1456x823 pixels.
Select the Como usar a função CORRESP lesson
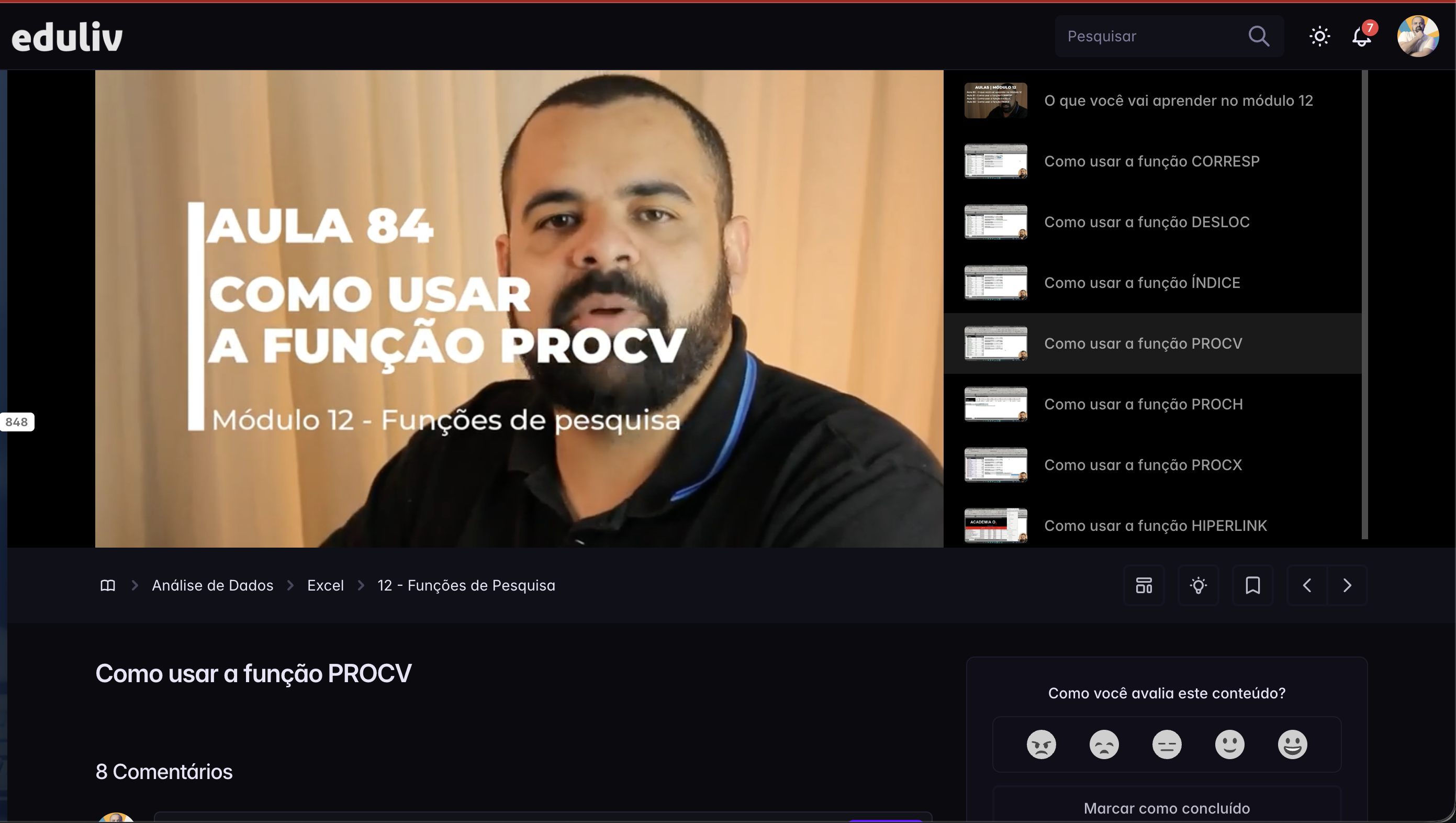pyautogui.click(x=1153, y=161)
